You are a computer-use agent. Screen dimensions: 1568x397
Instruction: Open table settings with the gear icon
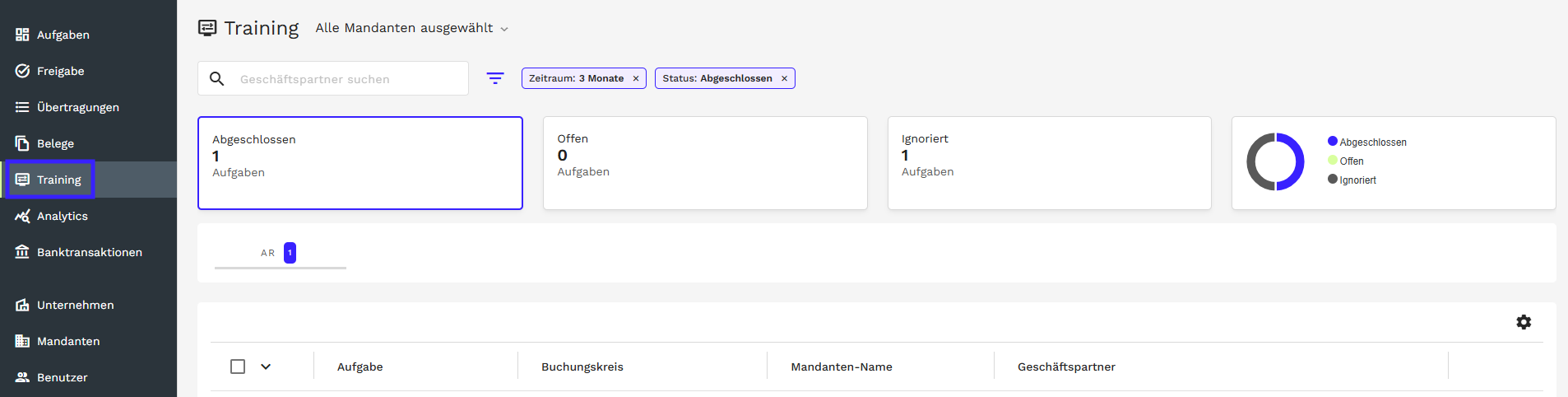1524,322
